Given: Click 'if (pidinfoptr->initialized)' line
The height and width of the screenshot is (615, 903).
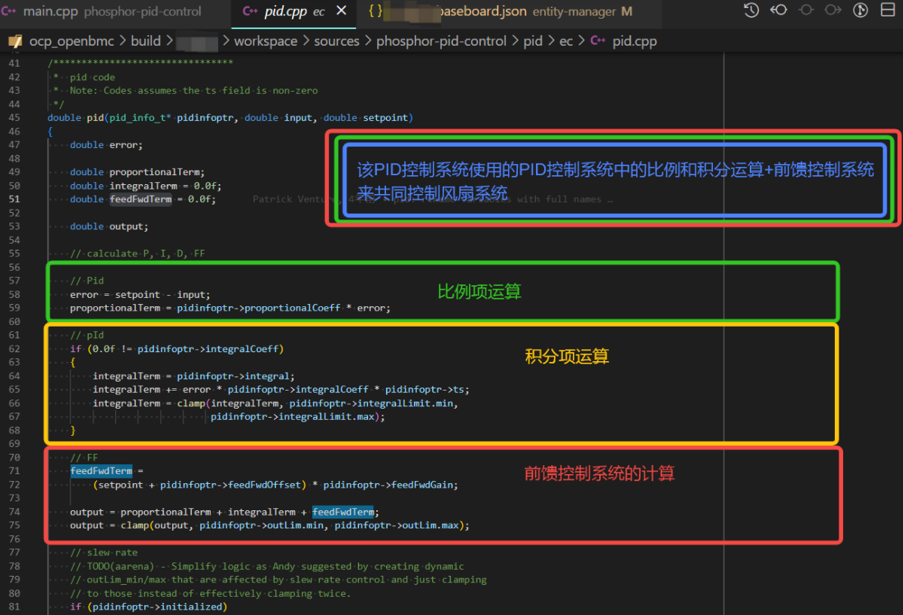Looking at the screenshot, I should [149, 607].
